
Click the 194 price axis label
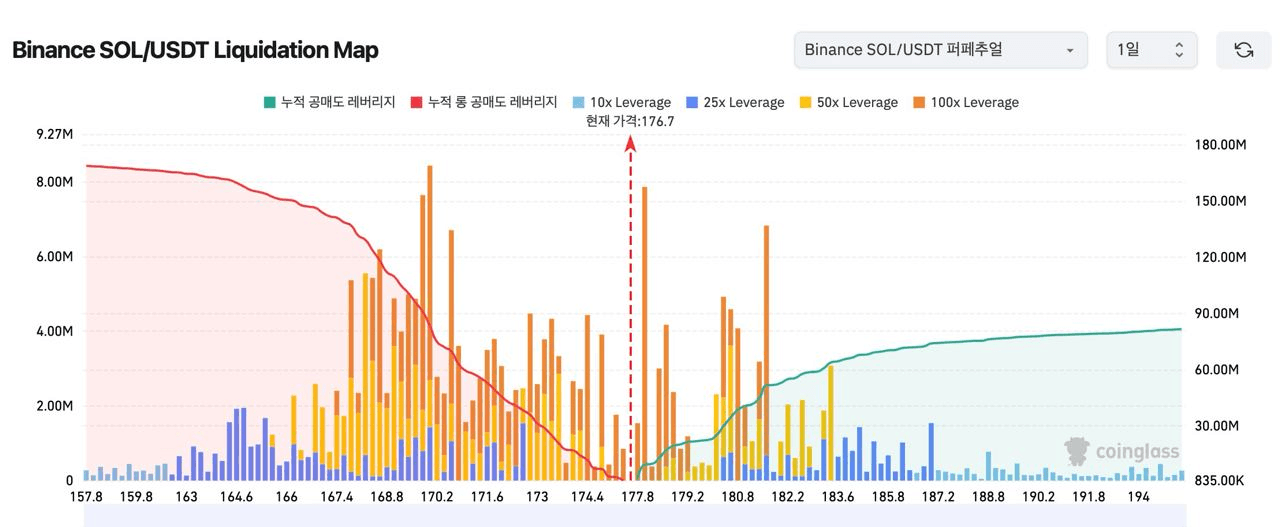click(x=1138, y=497)
